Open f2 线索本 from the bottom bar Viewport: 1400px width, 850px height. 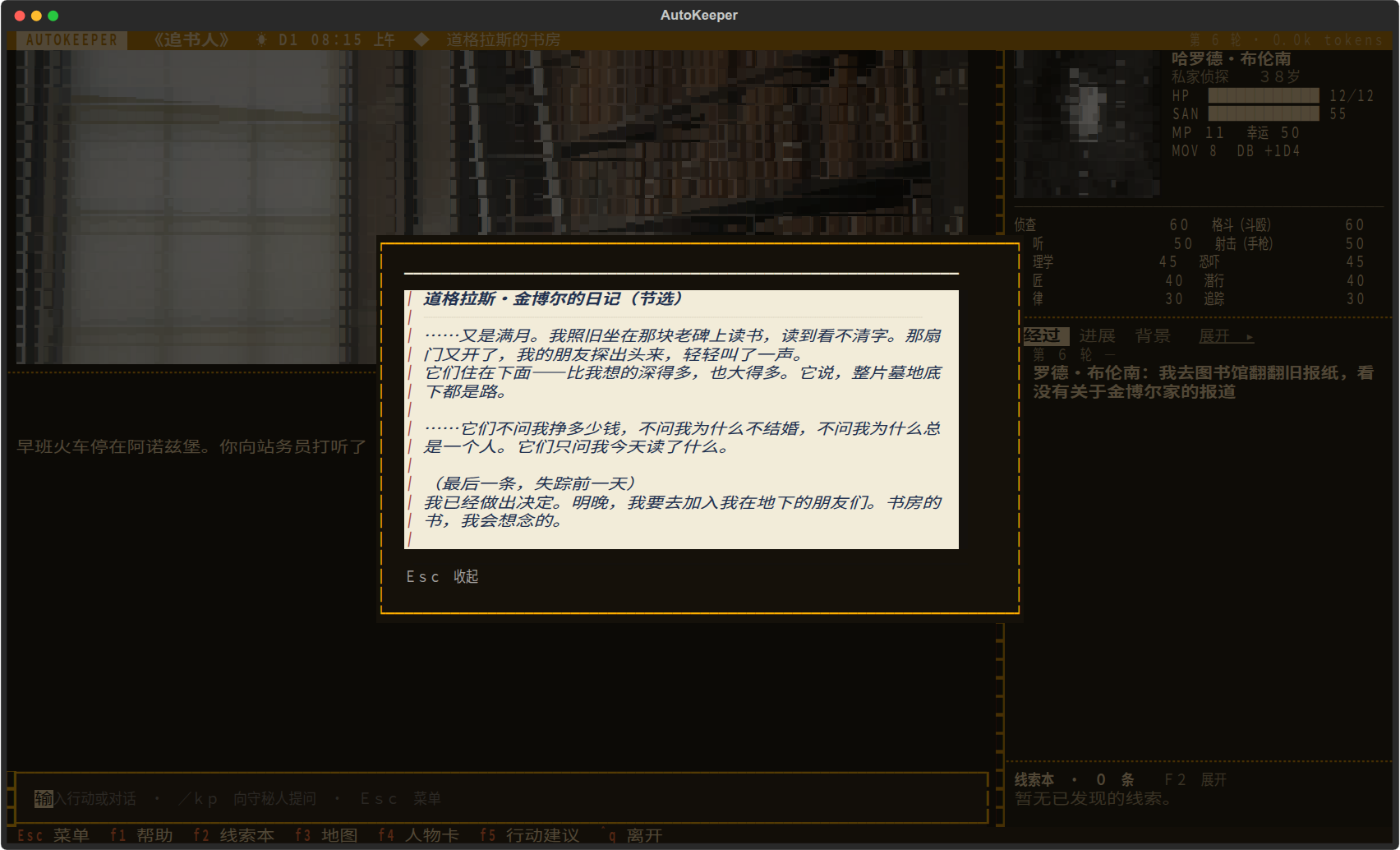pyautogui.click(x=234, y=835)
